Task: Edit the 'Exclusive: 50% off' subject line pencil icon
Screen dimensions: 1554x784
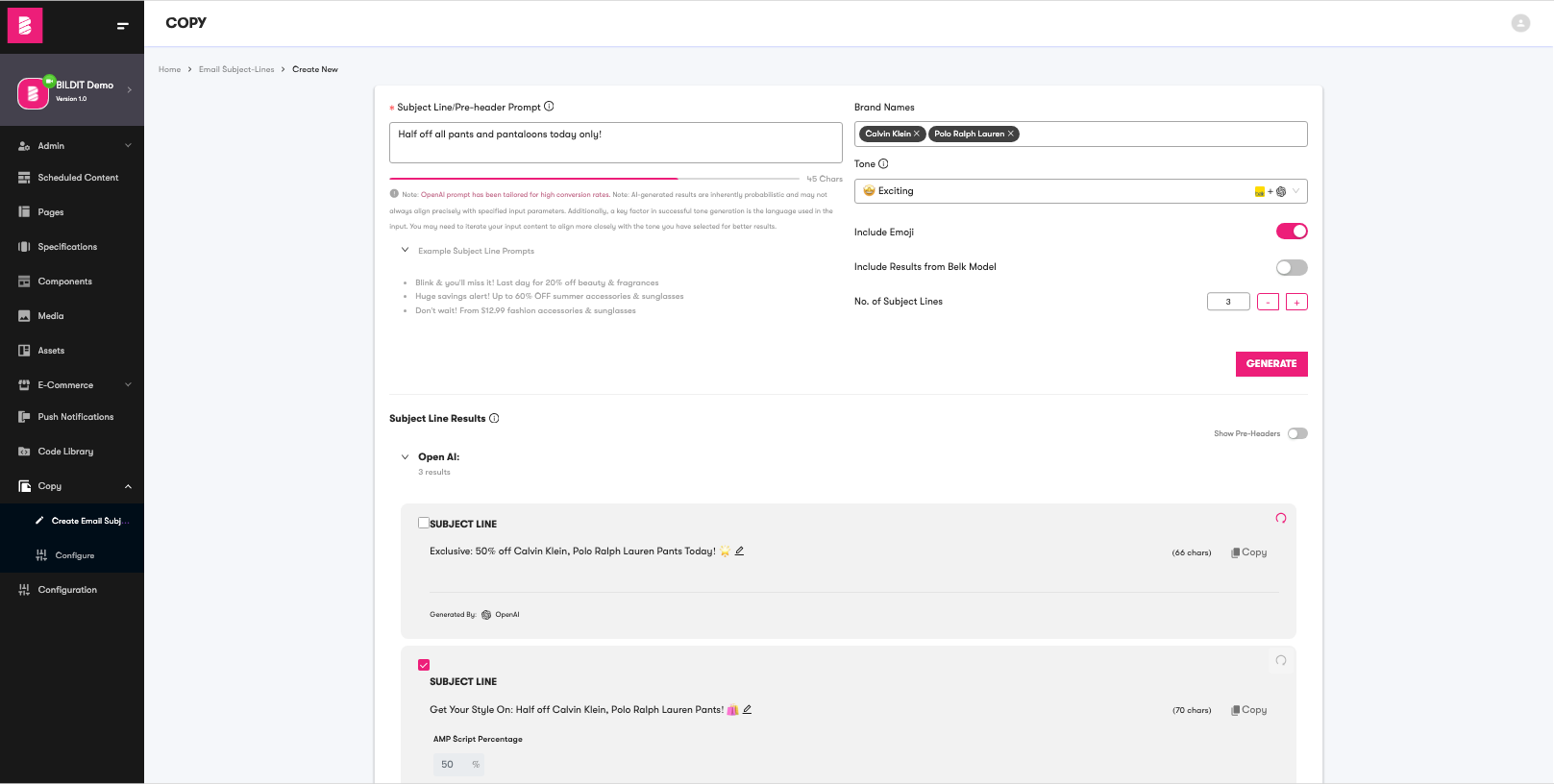Action: (x=739, y=551)
